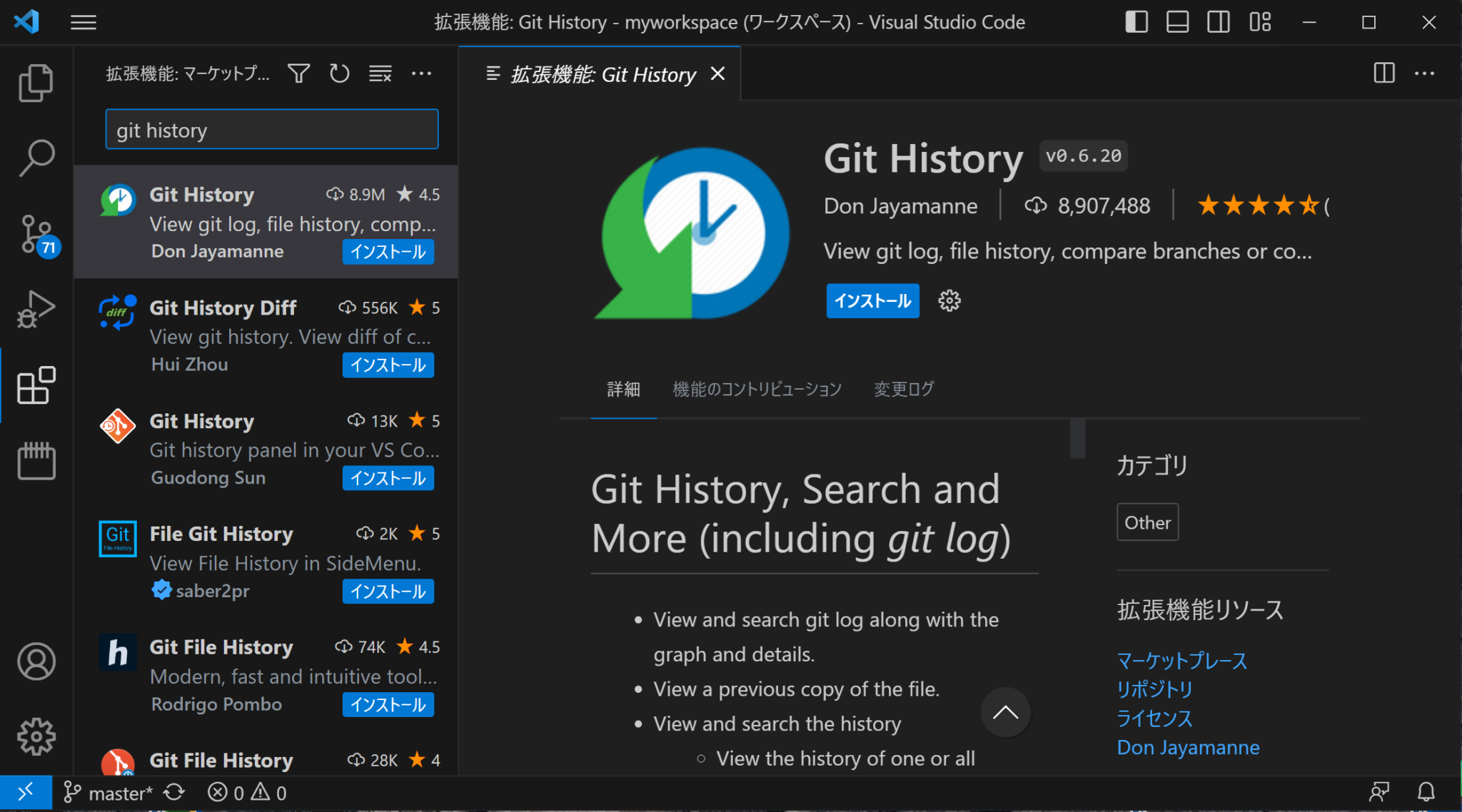Toggle the primary side bar visibility

tap(1136, 21)
